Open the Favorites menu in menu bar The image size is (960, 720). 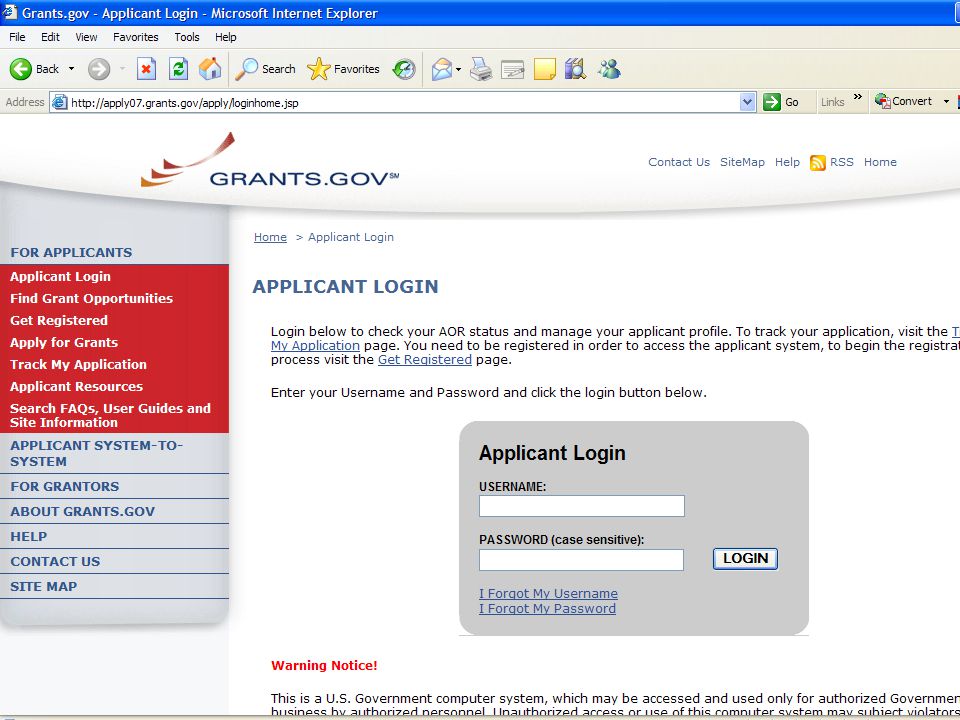coord(136,37)
